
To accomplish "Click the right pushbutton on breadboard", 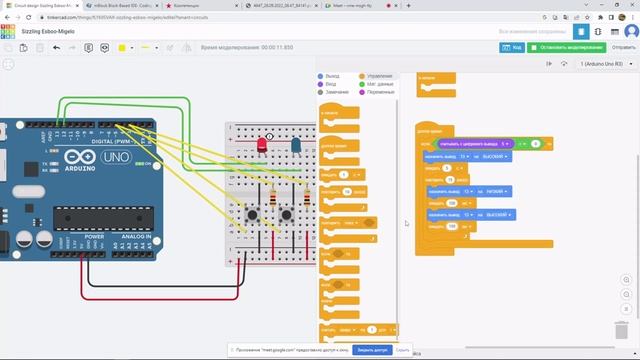I will pos(287,215).
